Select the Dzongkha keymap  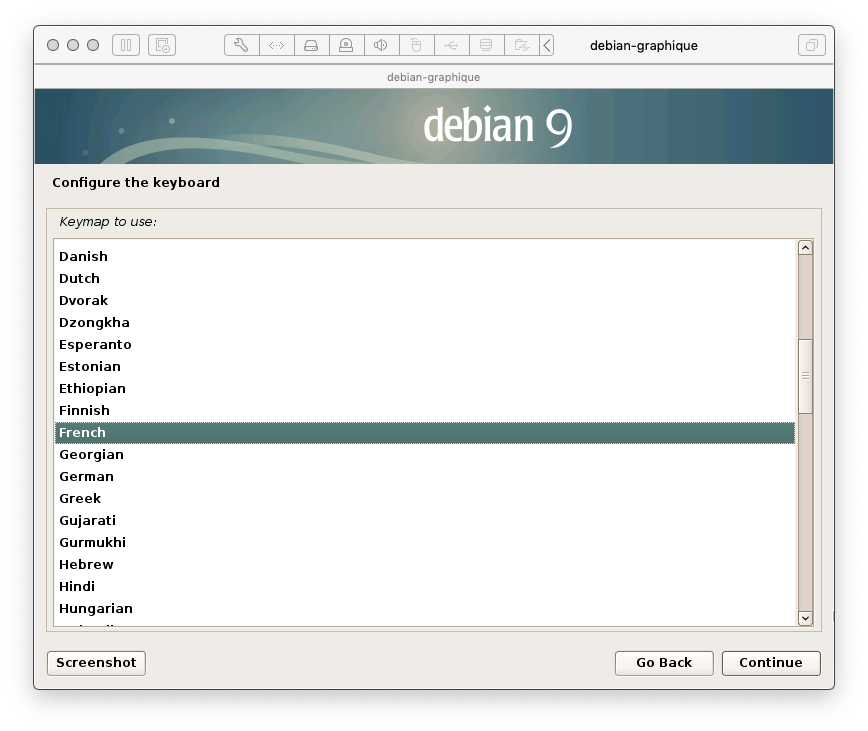coord(425,323)
